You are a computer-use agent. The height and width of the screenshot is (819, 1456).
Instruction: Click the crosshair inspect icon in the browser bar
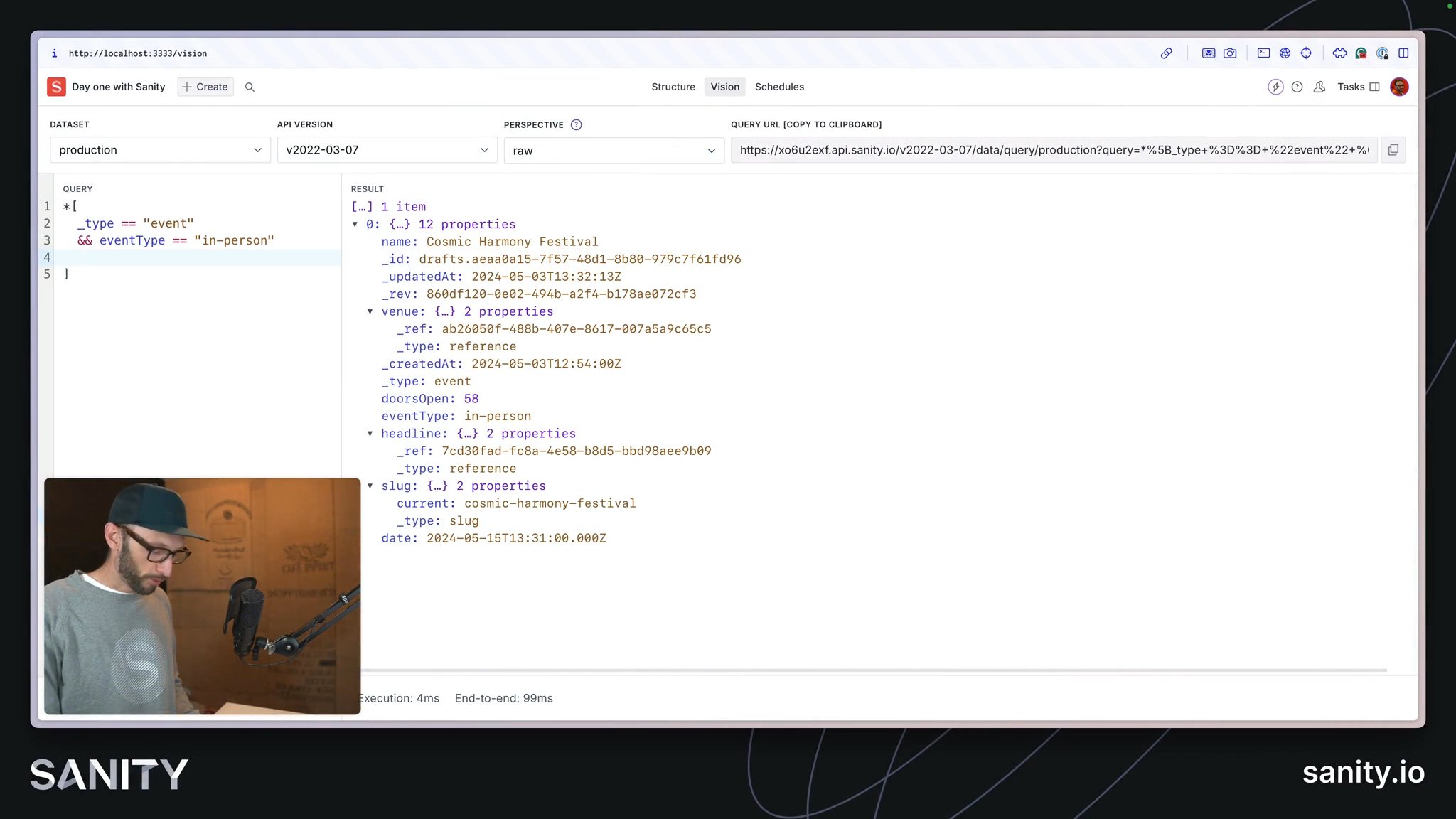1306,53
